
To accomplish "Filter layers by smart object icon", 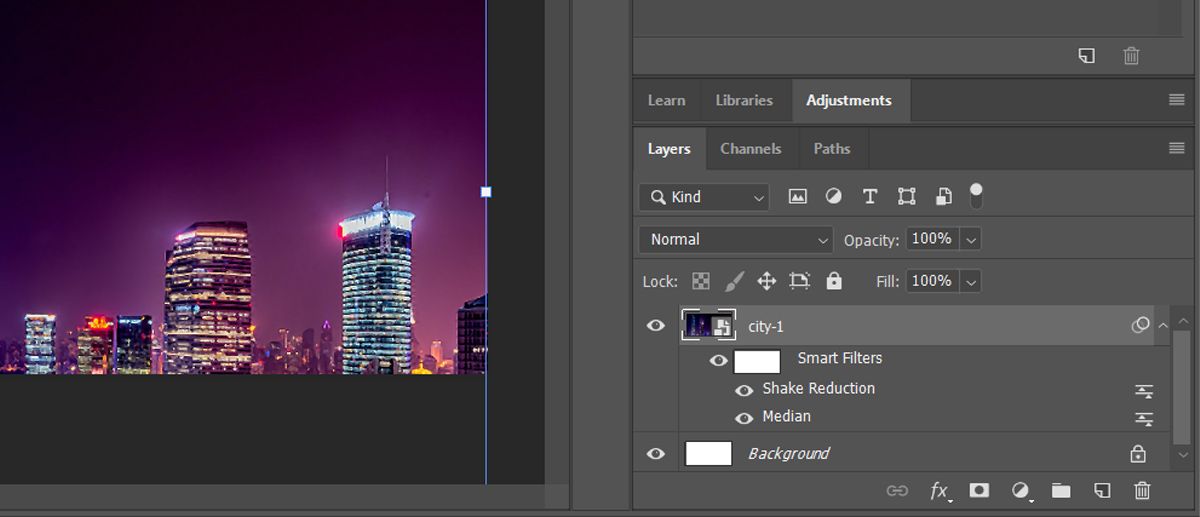I will pos(942,197).
